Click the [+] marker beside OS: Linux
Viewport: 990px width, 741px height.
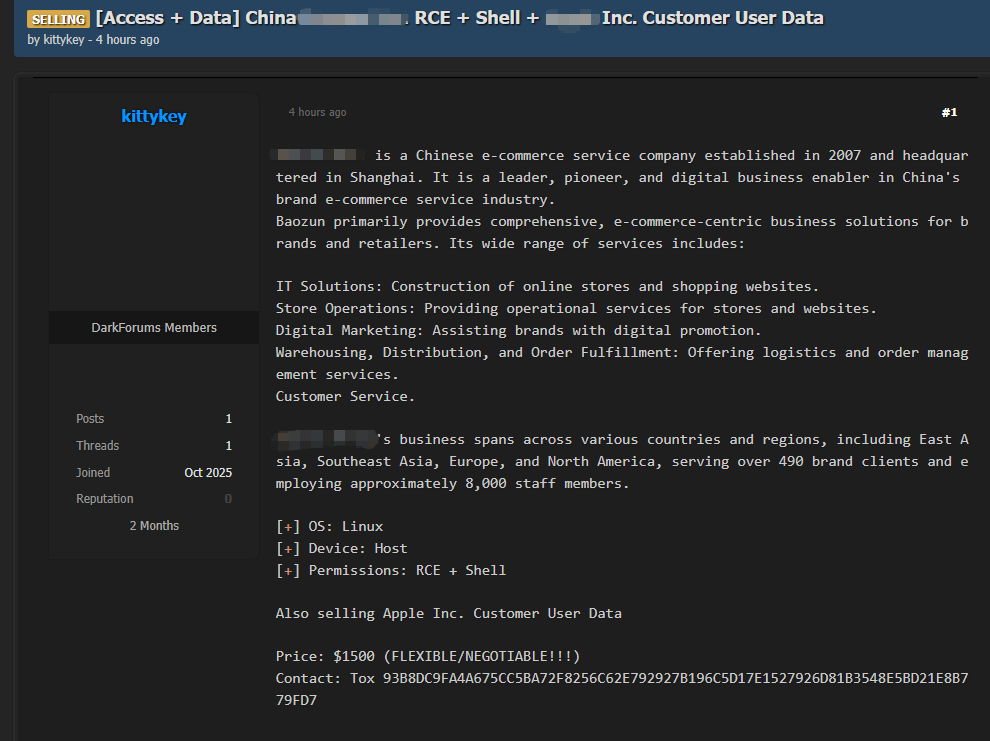(288, 526)
